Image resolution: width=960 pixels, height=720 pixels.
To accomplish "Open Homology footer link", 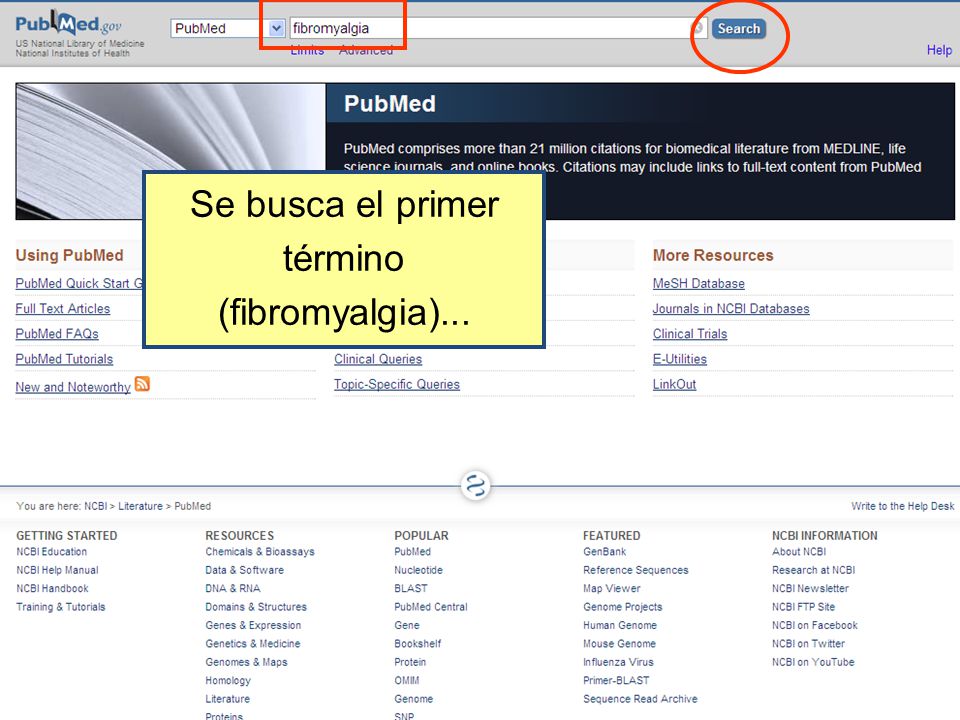I will coord(228,680).
